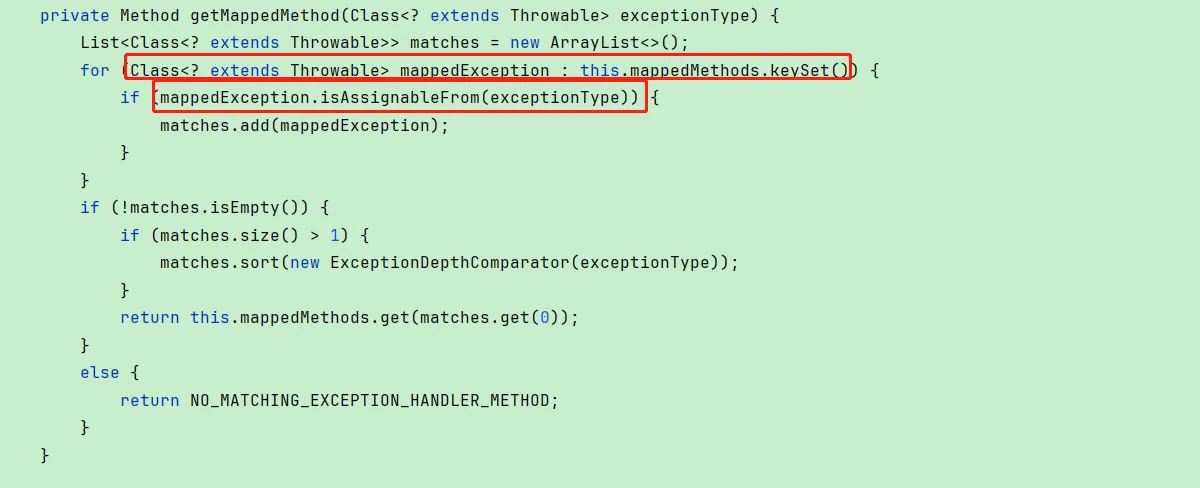Click the else keyword
1200x488 pixels.
coord(100,372)
